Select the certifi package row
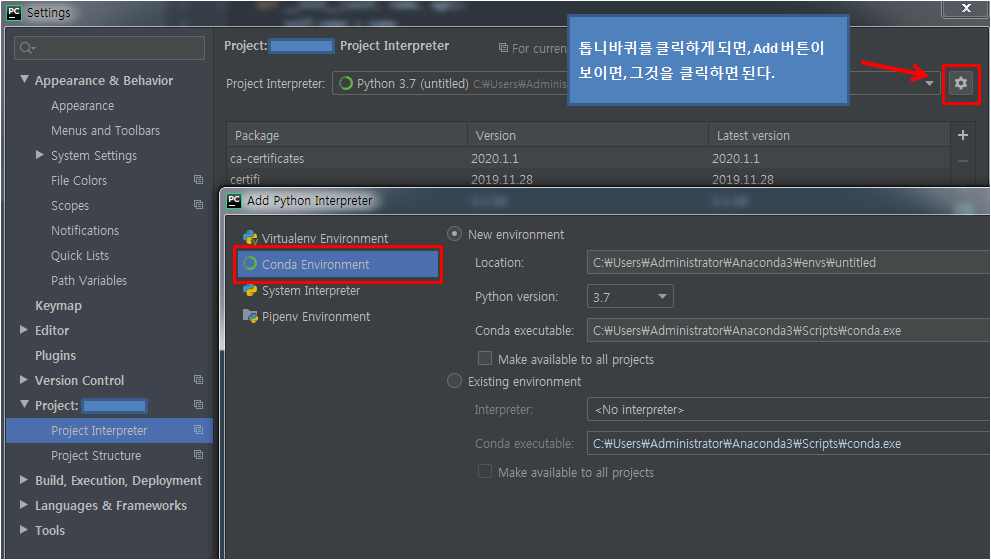 pyautogui.click(x=588, y=178)
